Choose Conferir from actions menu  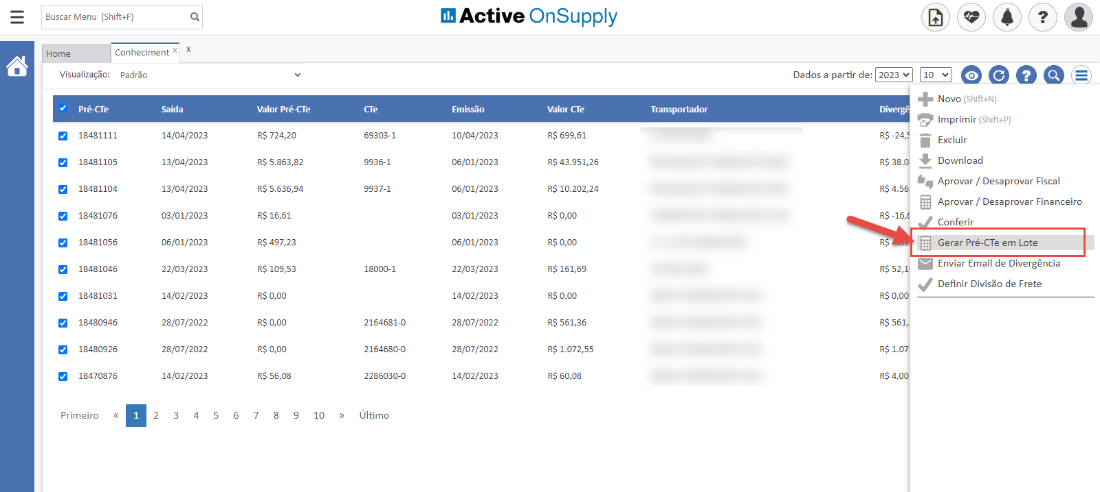pyautogui.click(x=945, y=222)
